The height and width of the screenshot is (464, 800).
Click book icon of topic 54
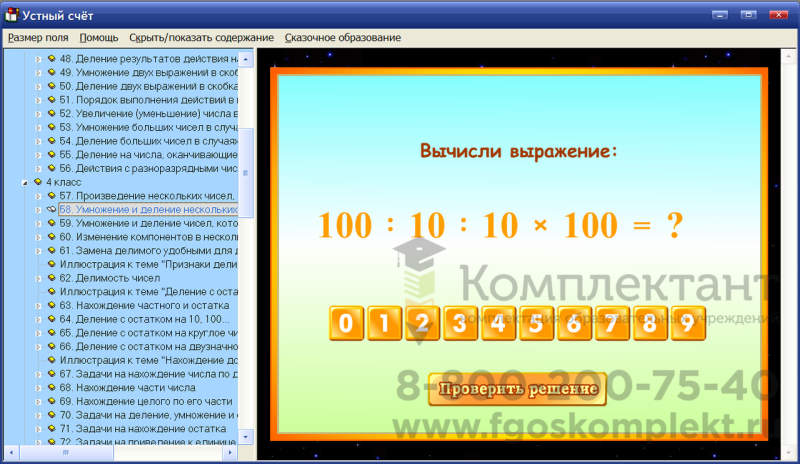52,140
